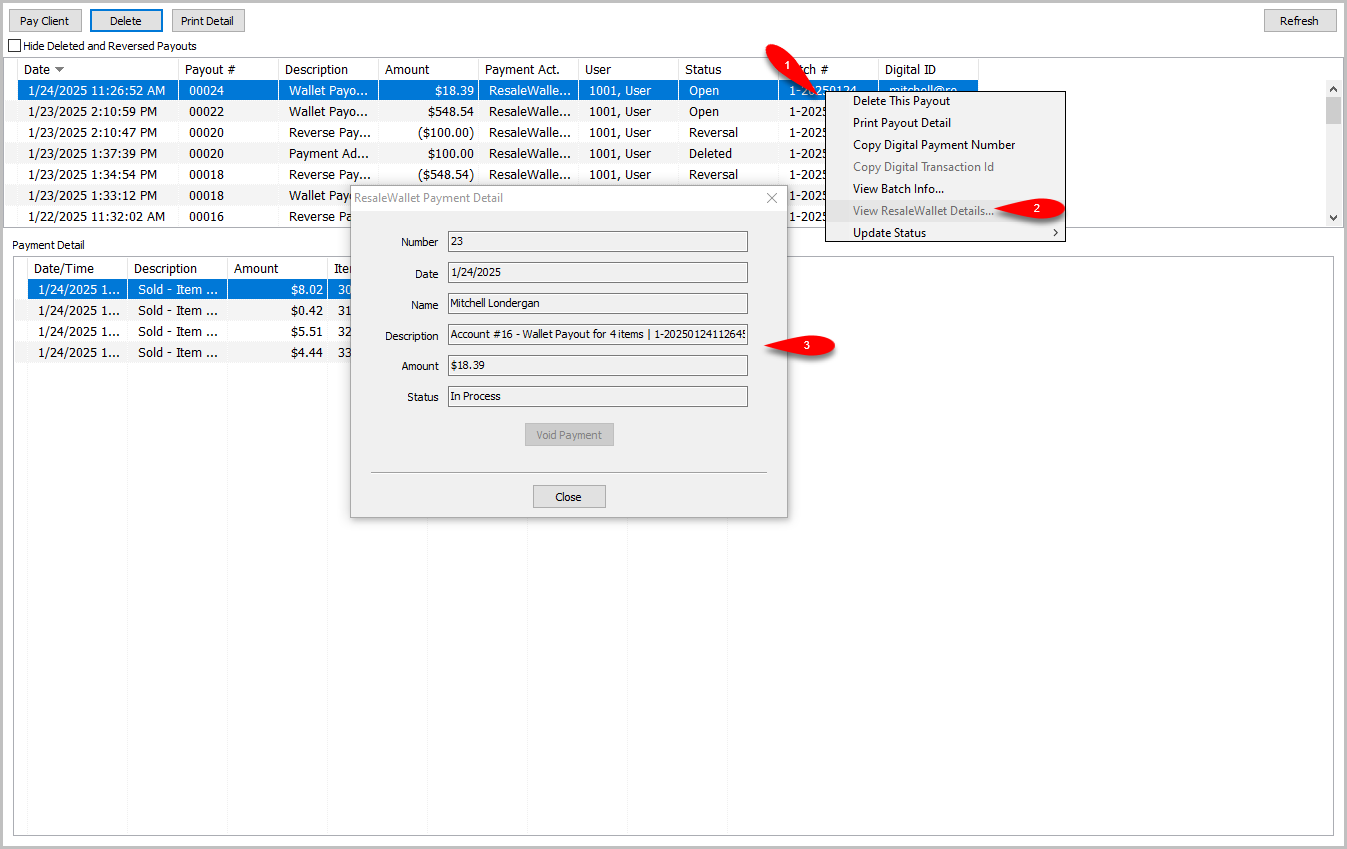The image size is (1347, 849).
Task: Click the Amount field showing $18.39
Action: click(598, 365)
